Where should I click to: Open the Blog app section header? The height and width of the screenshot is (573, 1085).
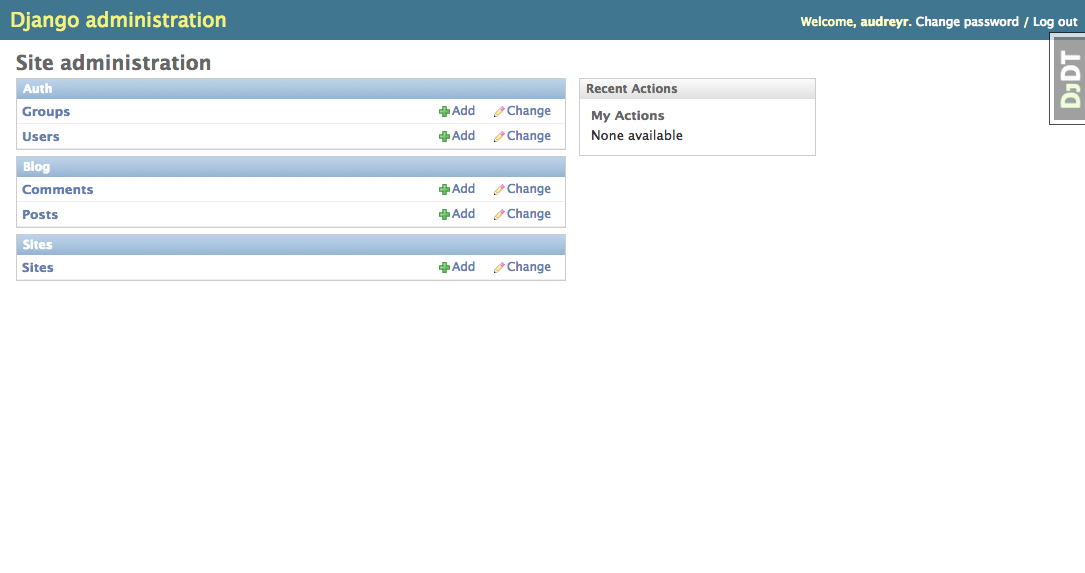[36, 167]
